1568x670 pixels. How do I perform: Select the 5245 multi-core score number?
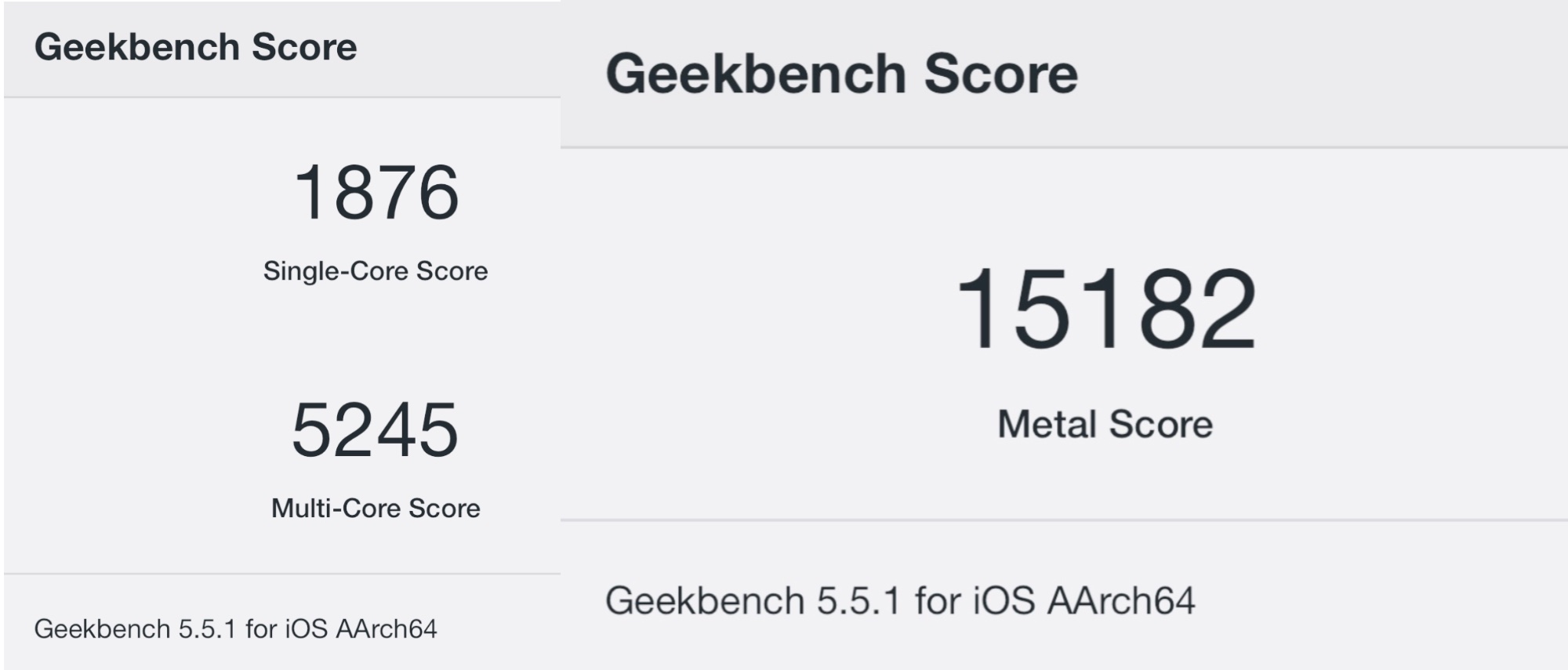tap(375, 430)
